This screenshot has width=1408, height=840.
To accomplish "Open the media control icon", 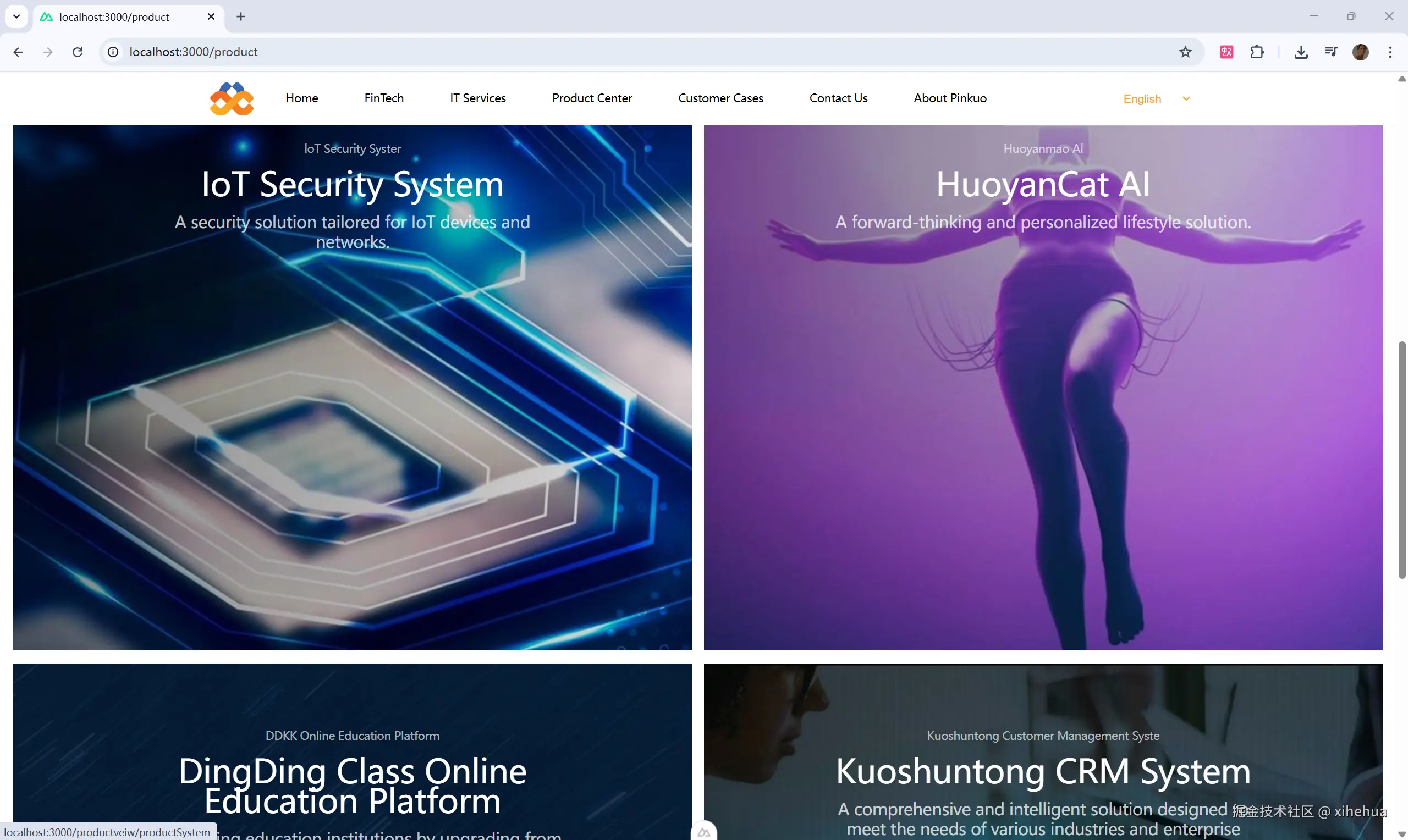I will pos(1330,52).
